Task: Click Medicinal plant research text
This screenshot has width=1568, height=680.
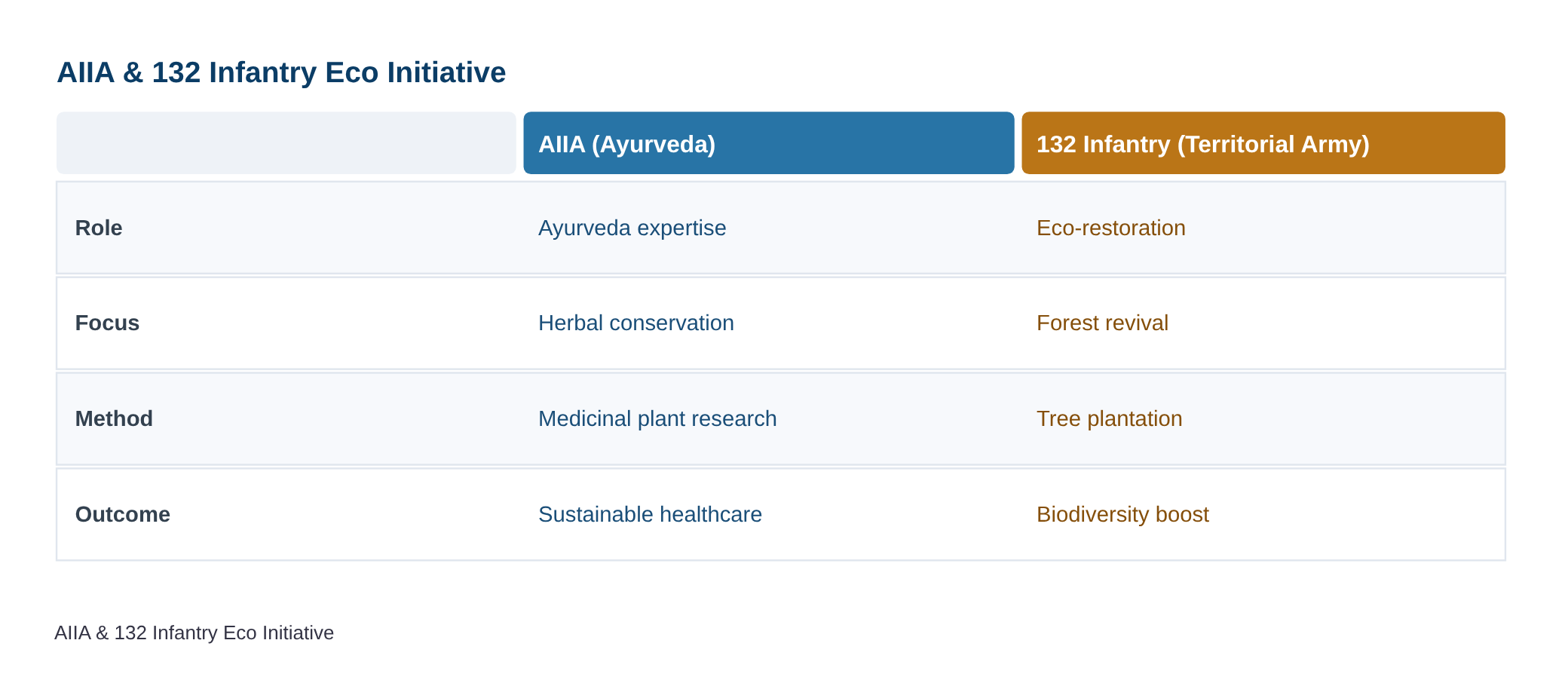Action: tap(657, 418)
